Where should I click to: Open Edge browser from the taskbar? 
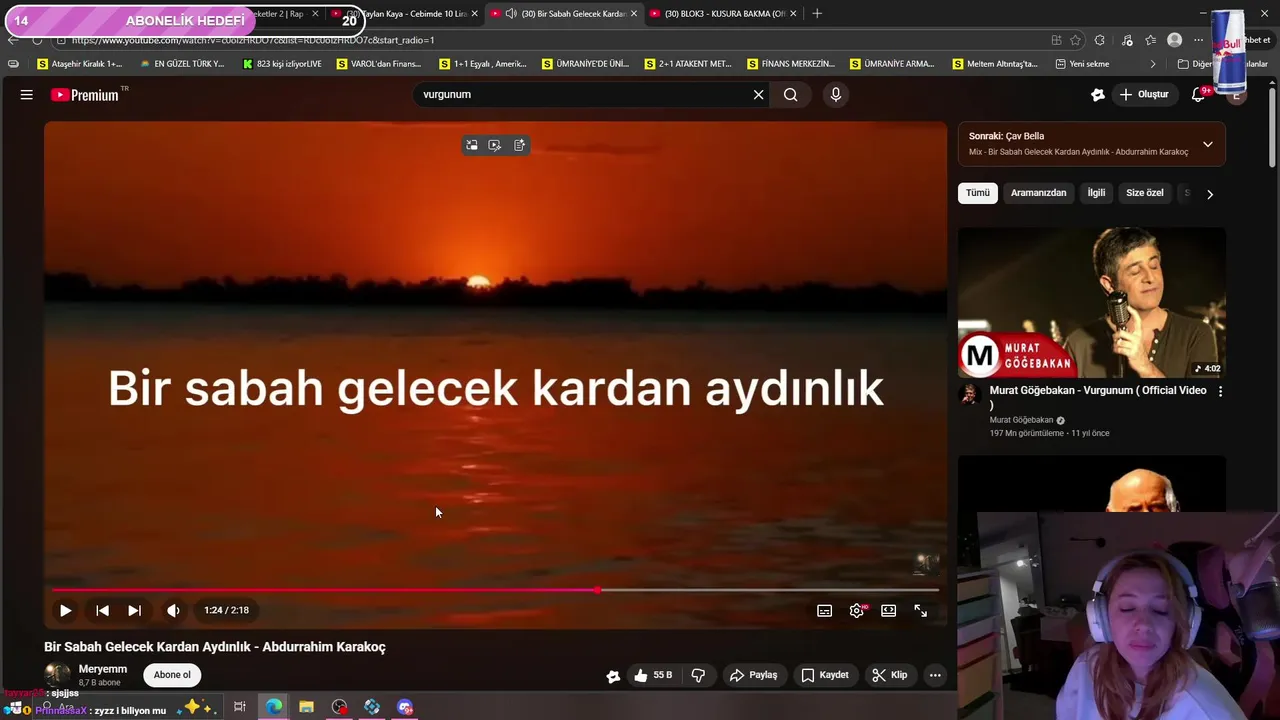point(273,707)
